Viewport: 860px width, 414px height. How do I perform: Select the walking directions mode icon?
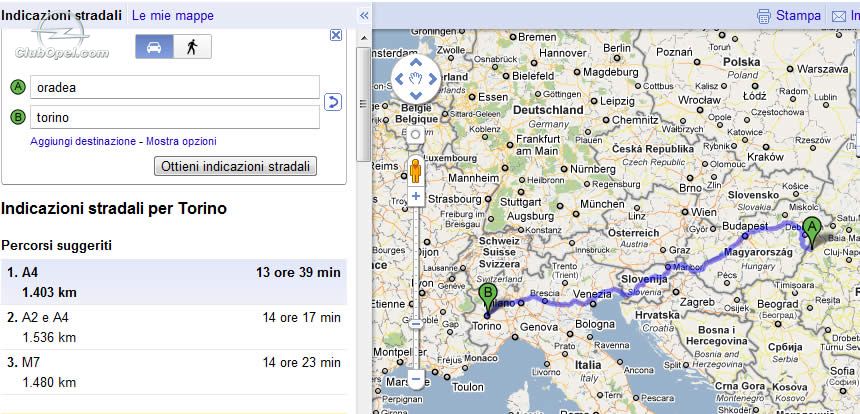click(192, 47)
